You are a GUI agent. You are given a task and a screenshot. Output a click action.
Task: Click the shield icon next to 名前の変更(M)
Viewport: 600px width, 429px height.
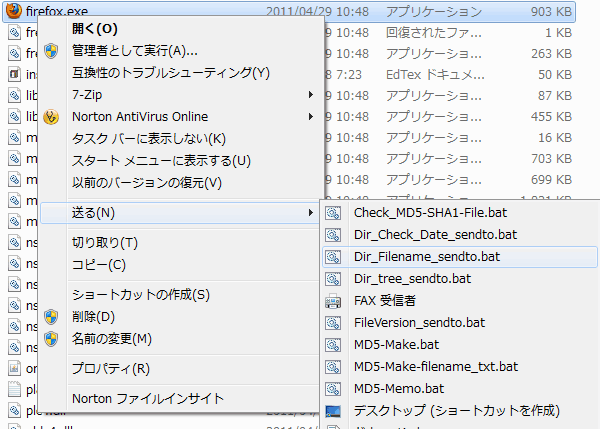(51, 339)
